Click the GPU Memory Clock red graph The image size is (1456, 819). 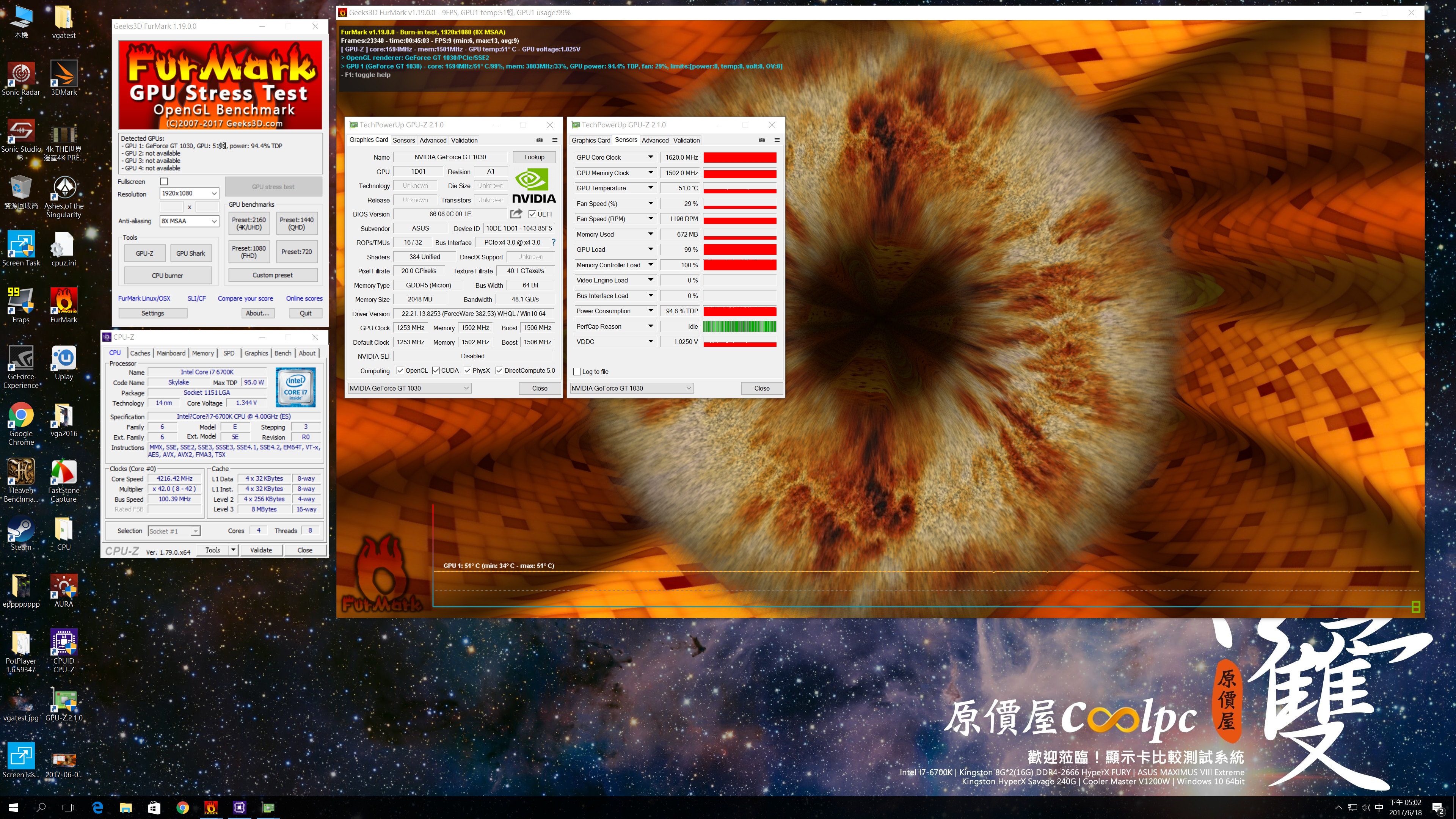[x=739, y=173]
